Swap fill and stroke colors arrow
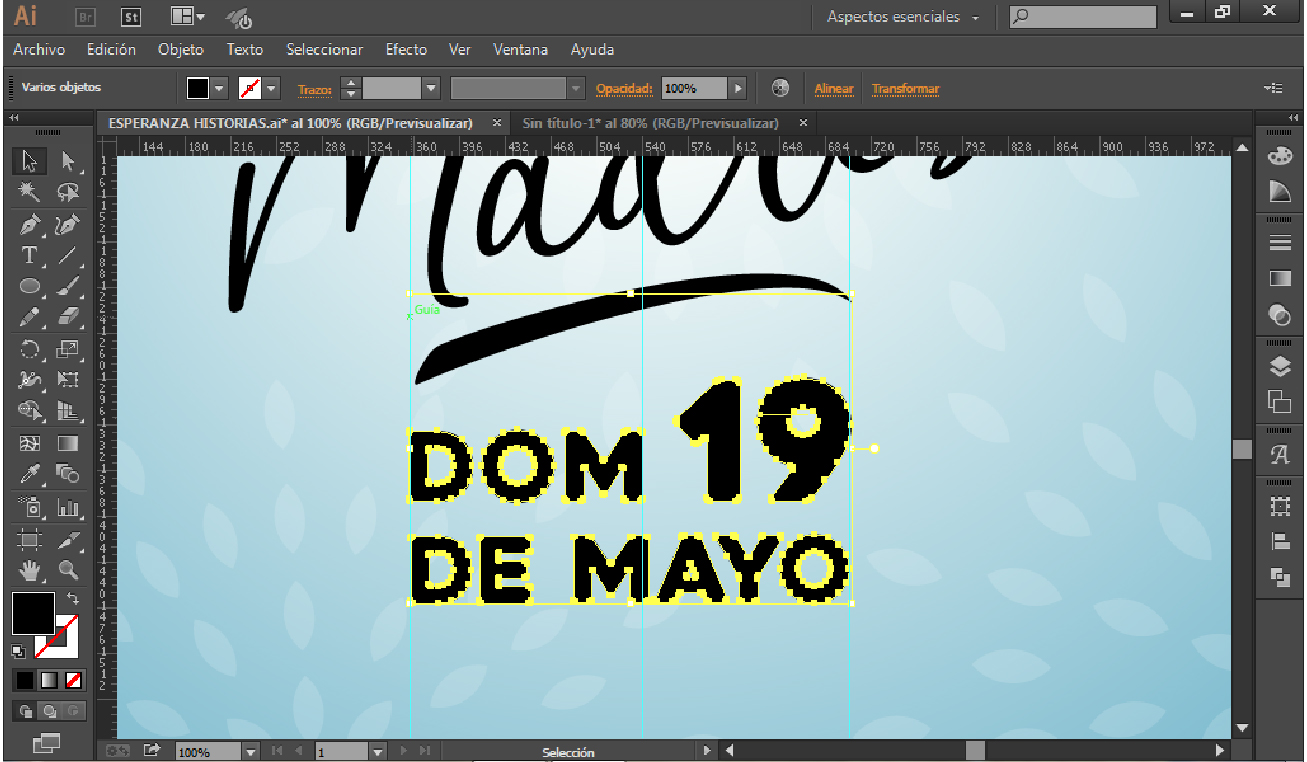 pyautogui.click(x=73, y=598)
